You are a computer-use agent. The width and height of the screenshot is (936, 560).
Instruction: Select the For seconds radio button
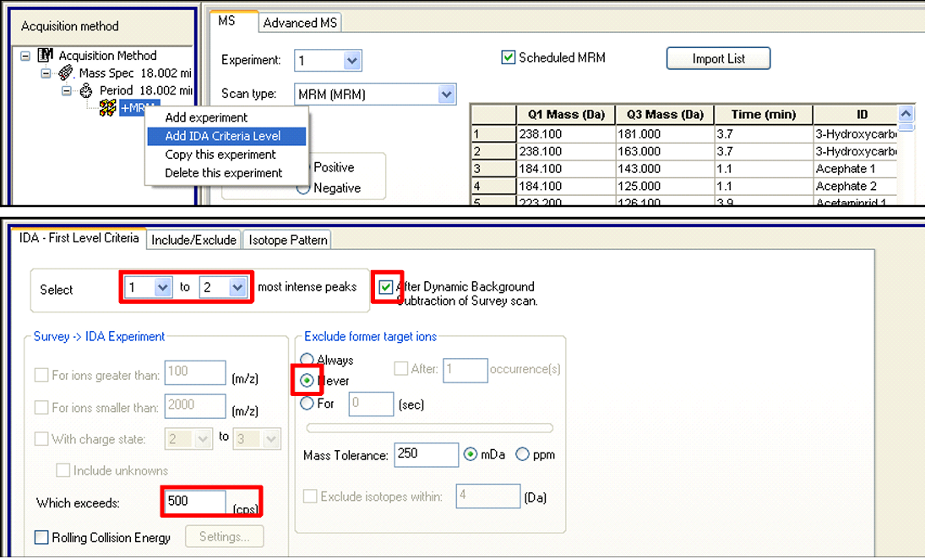307,404
